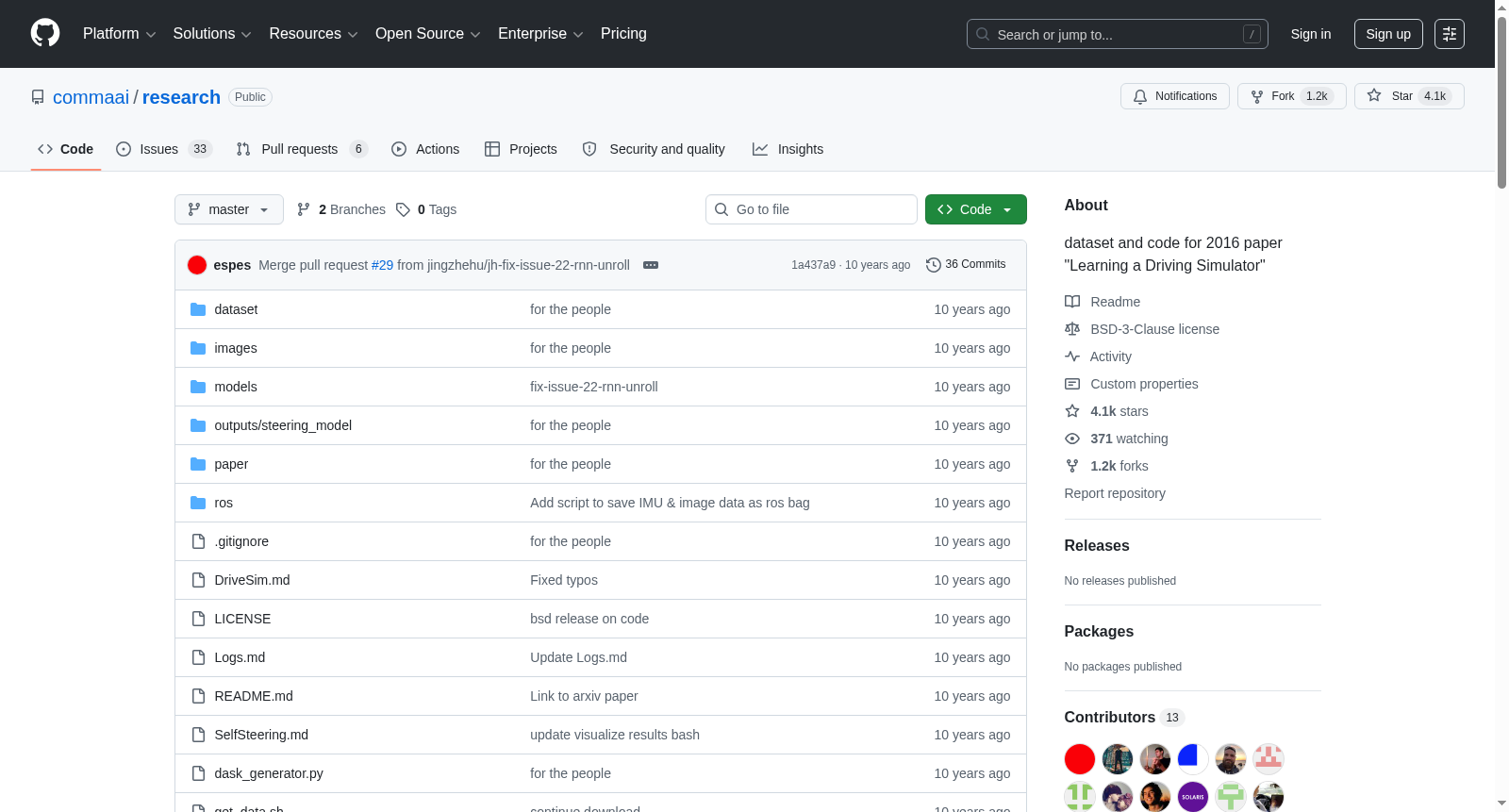Open pull request #29 link
The height and width of the screenshot is (812, 1509).
[x=383, y=265]
